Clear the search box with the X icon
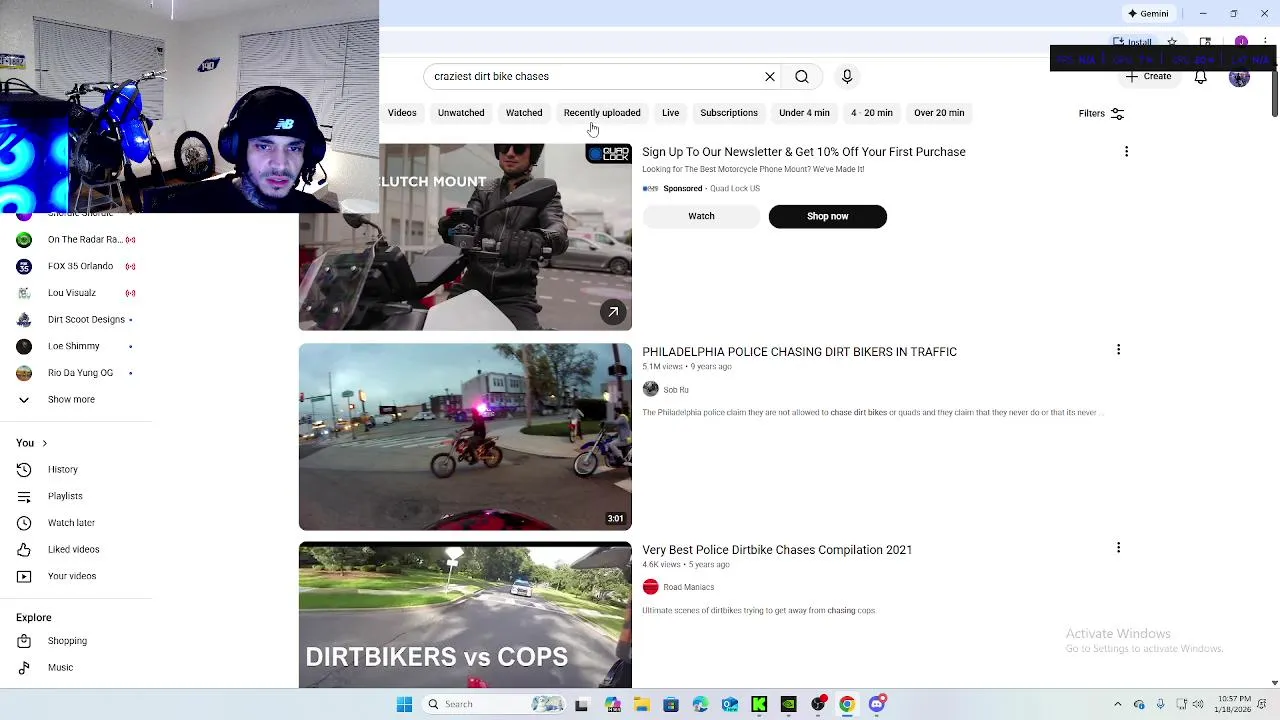1280x720 pixels. tap(770, 77)
